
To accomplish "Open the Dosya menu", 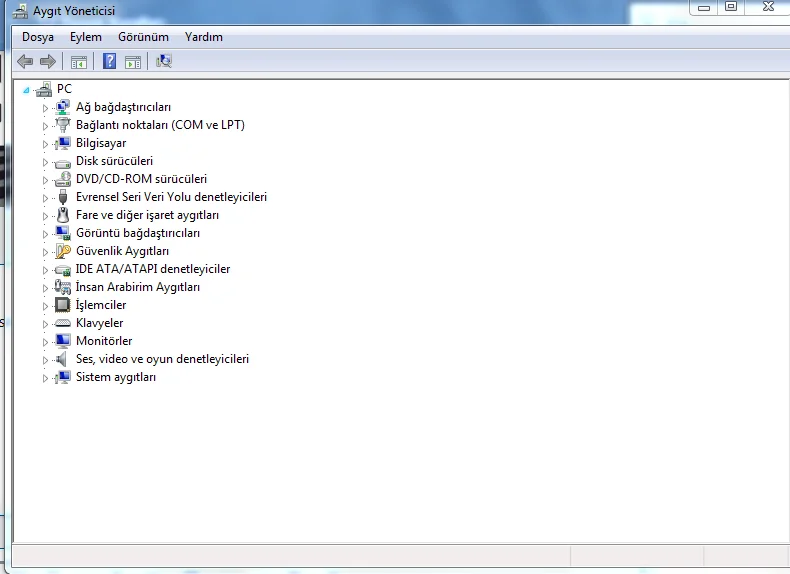I will click(38, 37).
